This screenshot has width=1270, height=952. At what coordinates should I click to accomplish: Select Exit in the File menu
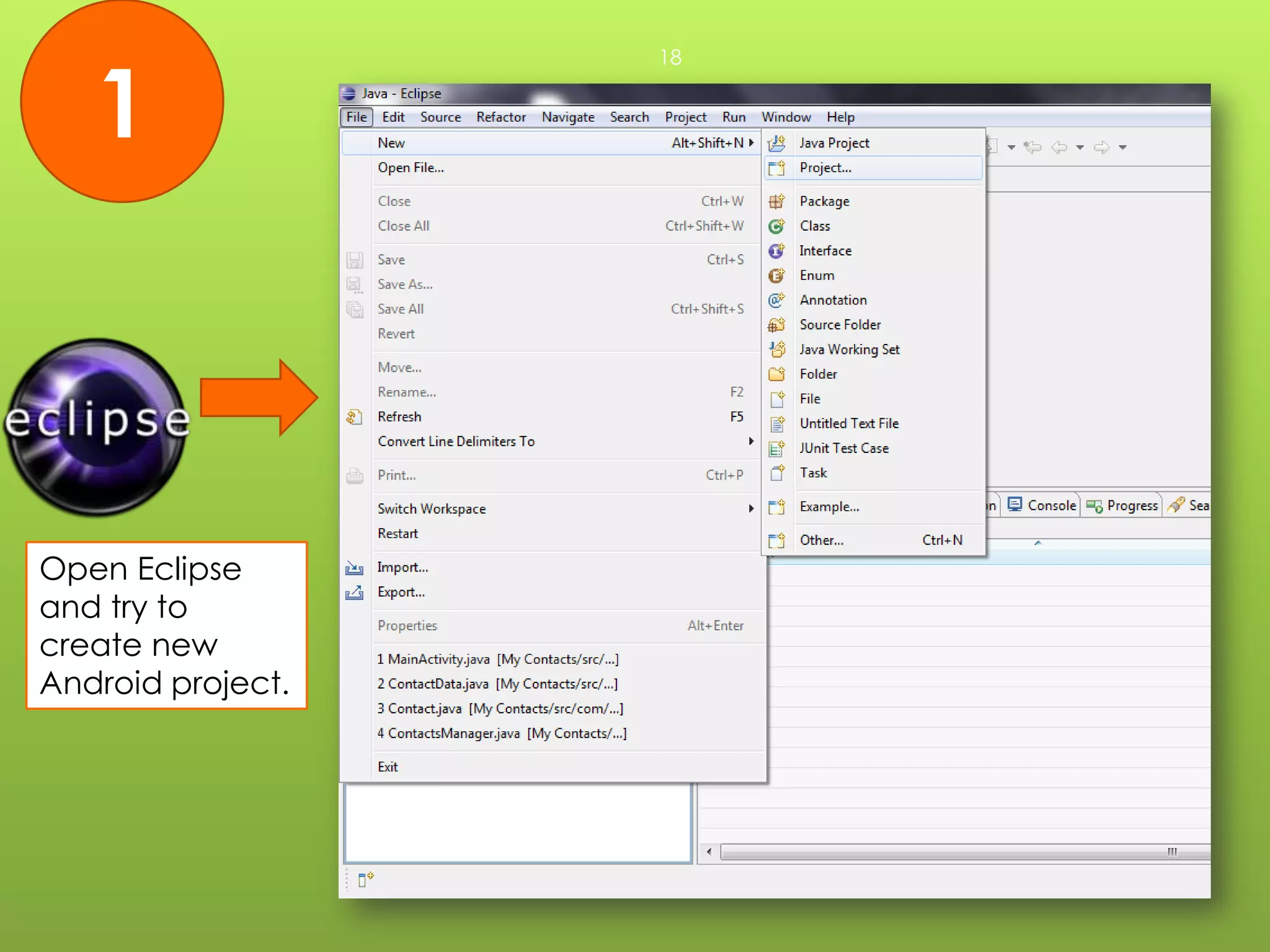click(x=552, y=767)
